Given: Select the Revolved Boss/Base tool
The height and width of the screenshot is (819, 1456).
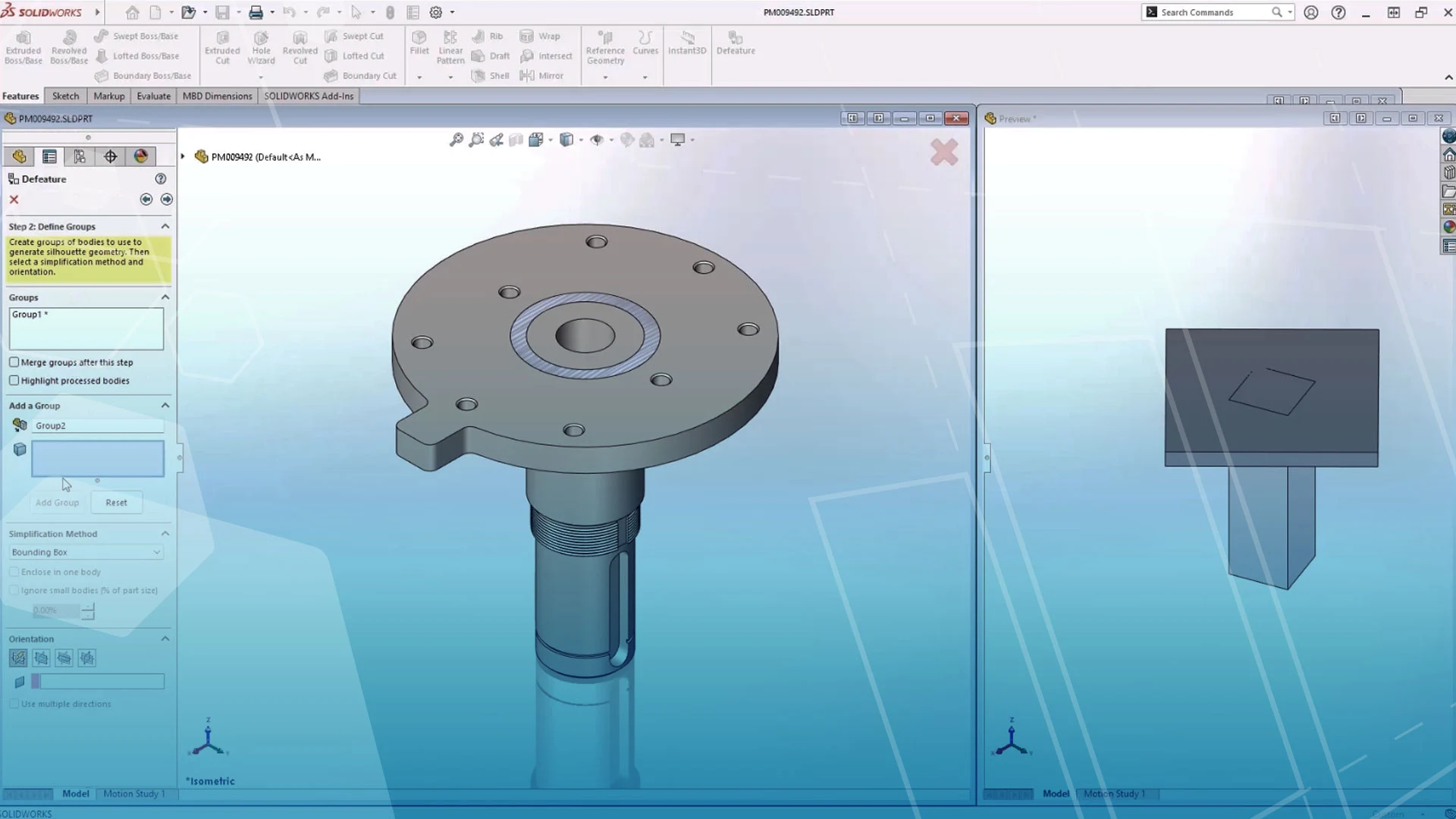Looking at the screenshot, I should click(69, 49).
